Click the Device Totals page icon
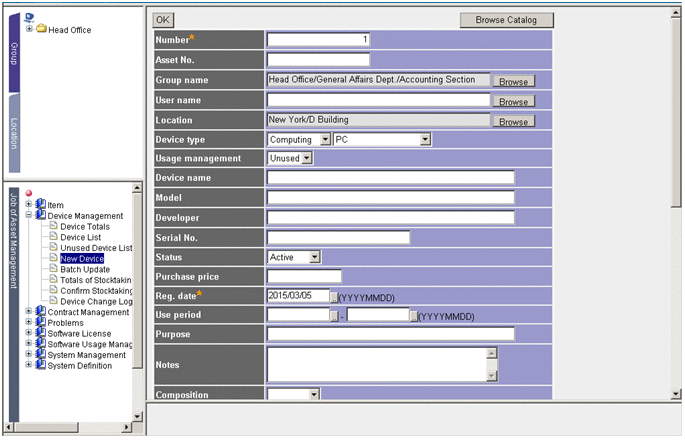Viewport: 685px width, 440px height. point(53,226)
